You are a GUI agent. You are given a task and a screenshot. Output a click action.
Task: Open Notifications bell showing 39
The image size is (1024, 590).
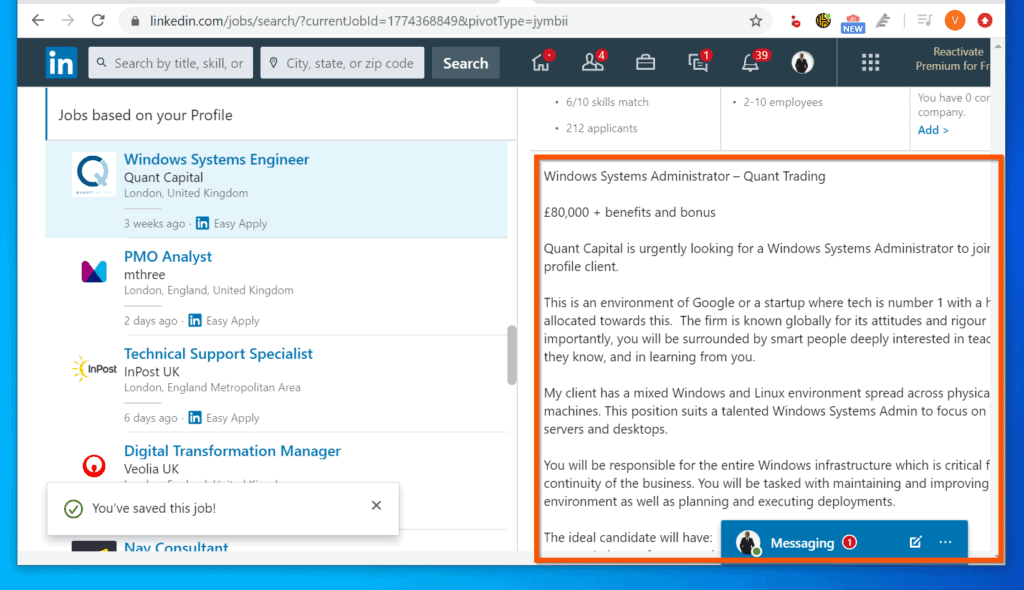pyautogui.click(x=752, y=62)
